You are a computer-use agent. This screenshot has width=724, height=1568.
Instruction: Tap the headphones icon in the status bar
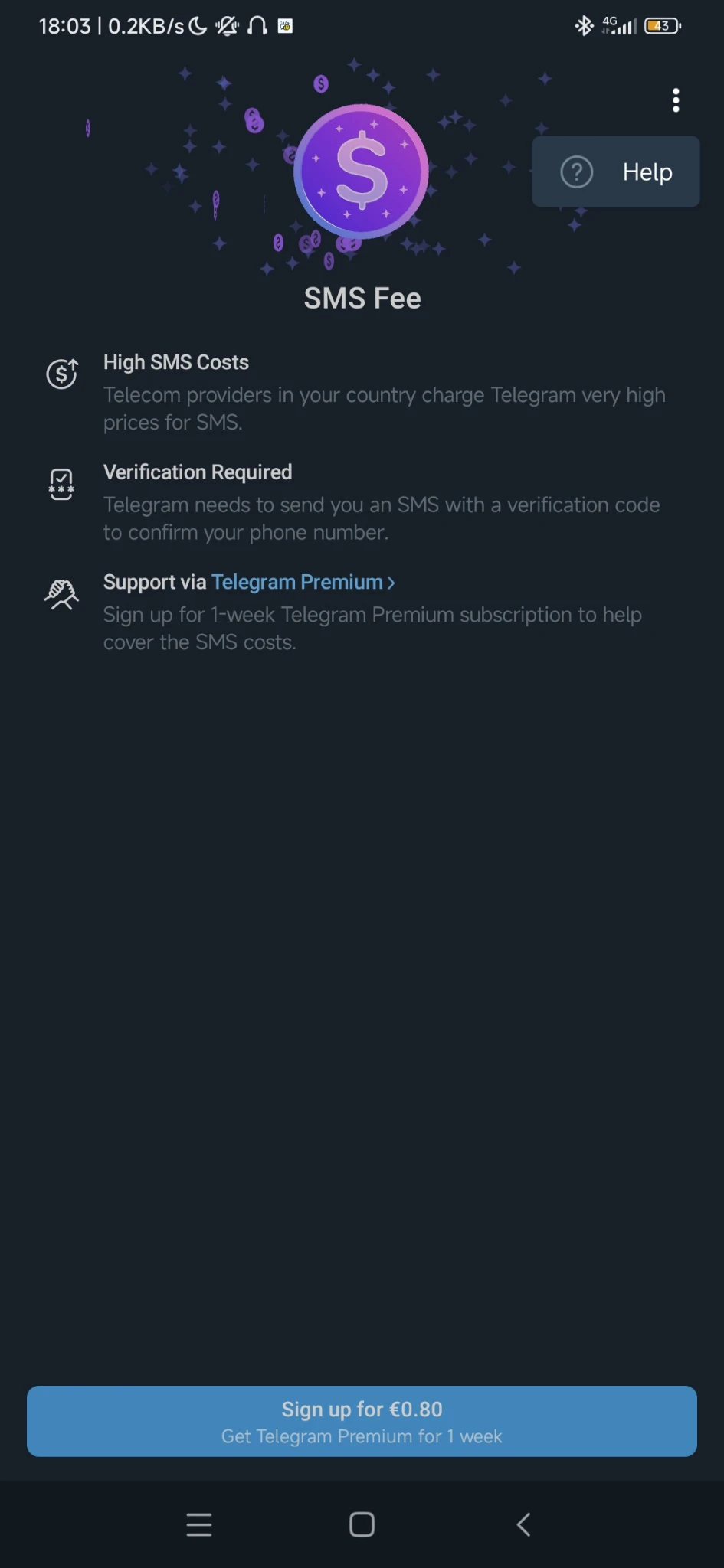258,25
